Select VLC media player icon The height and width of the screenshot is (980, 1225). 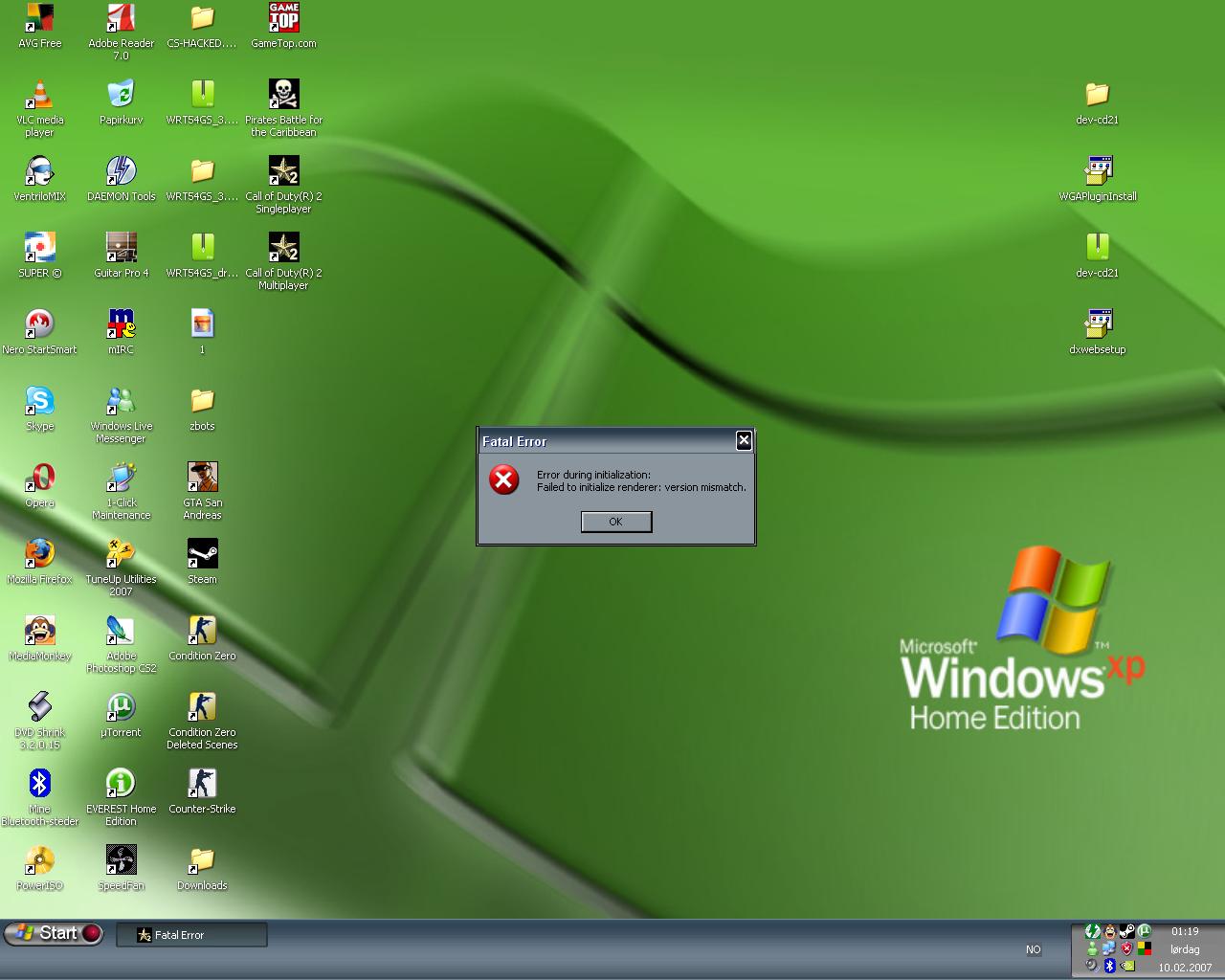click(39, 108)
